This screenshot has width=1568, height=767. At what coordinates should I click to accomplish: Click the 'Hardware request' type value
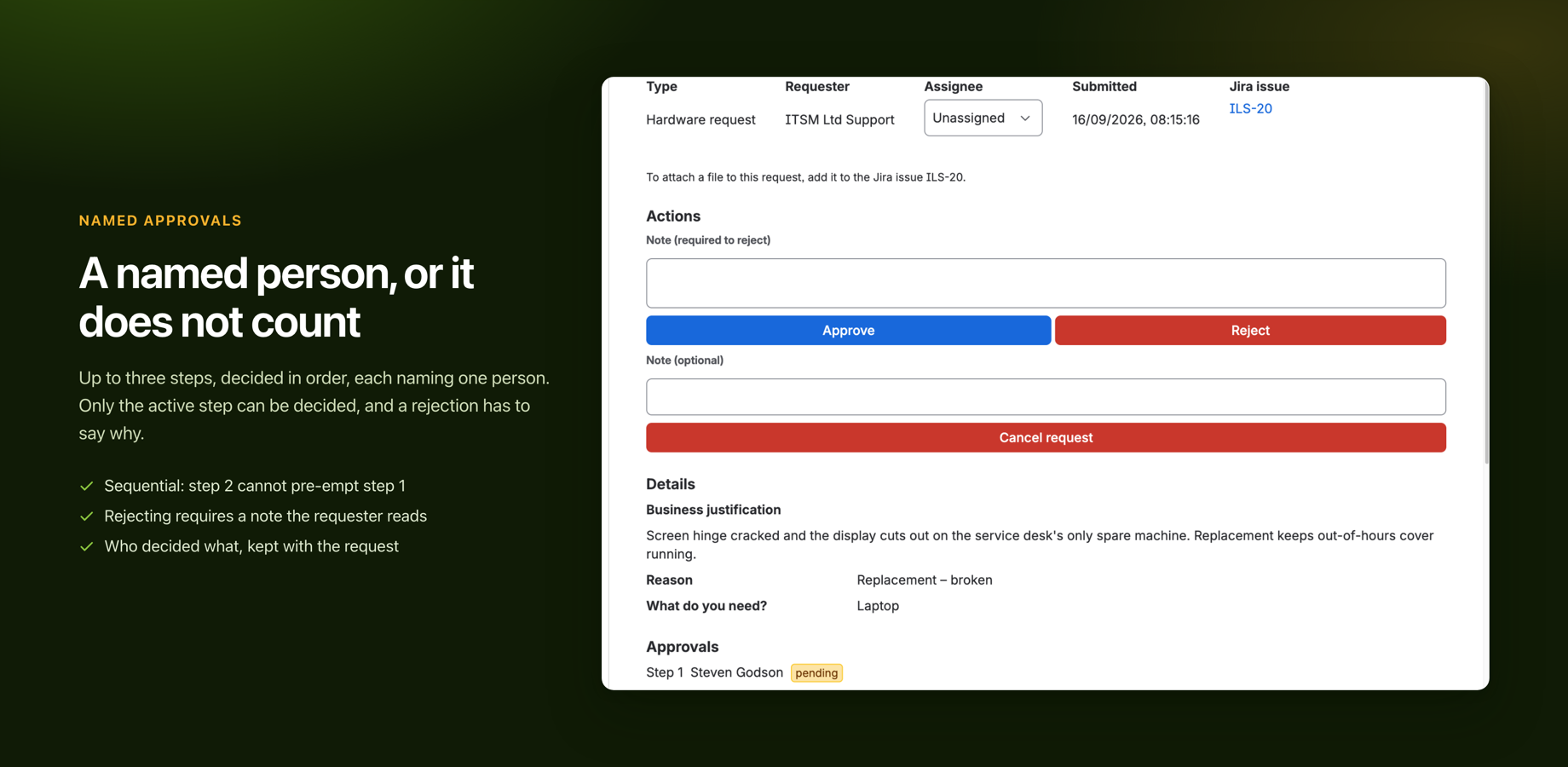[700, 119]
